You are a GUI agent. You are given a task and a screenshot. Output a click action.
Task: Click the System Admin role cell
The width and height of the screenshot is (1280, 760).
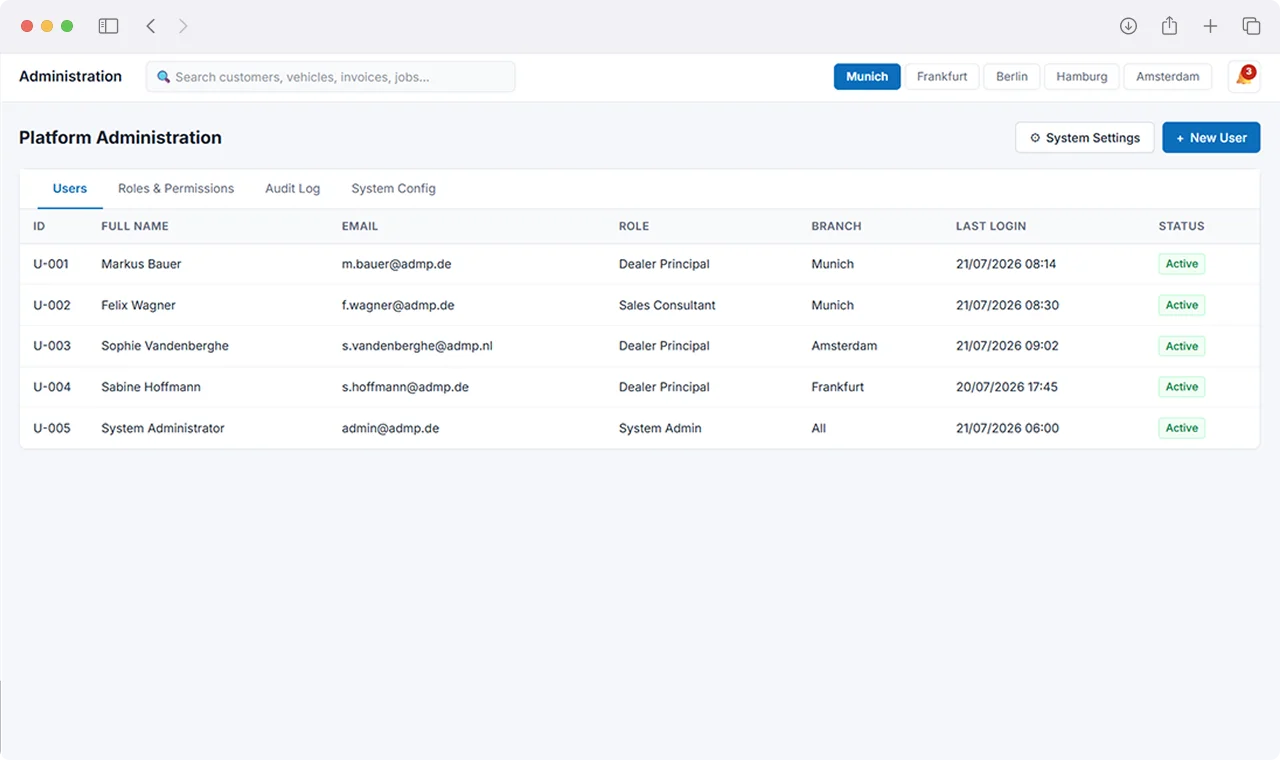tap(660, 428)
